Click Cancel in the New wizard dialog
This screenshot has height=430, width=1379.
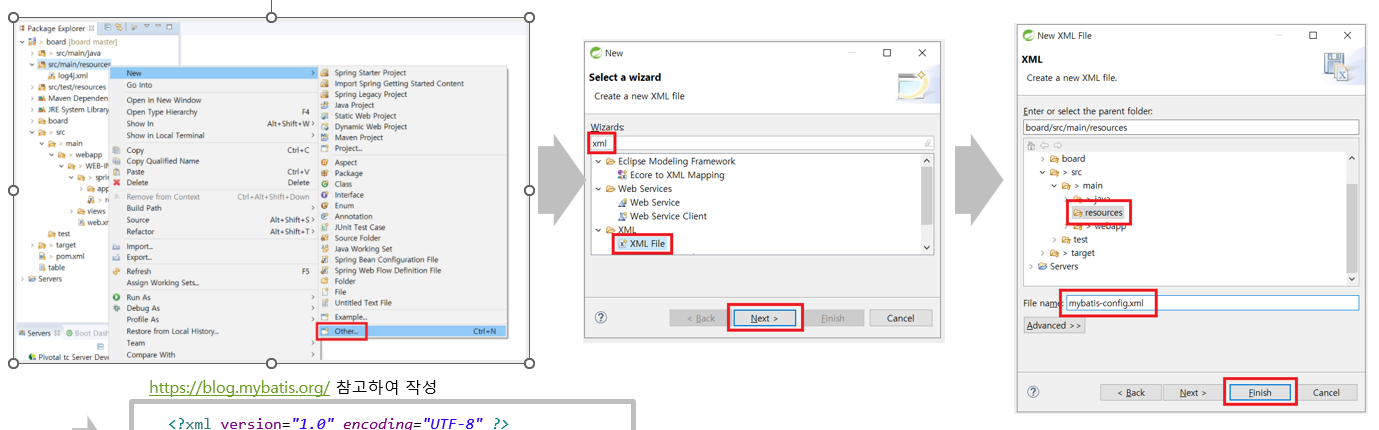click(x=901, y=318)
